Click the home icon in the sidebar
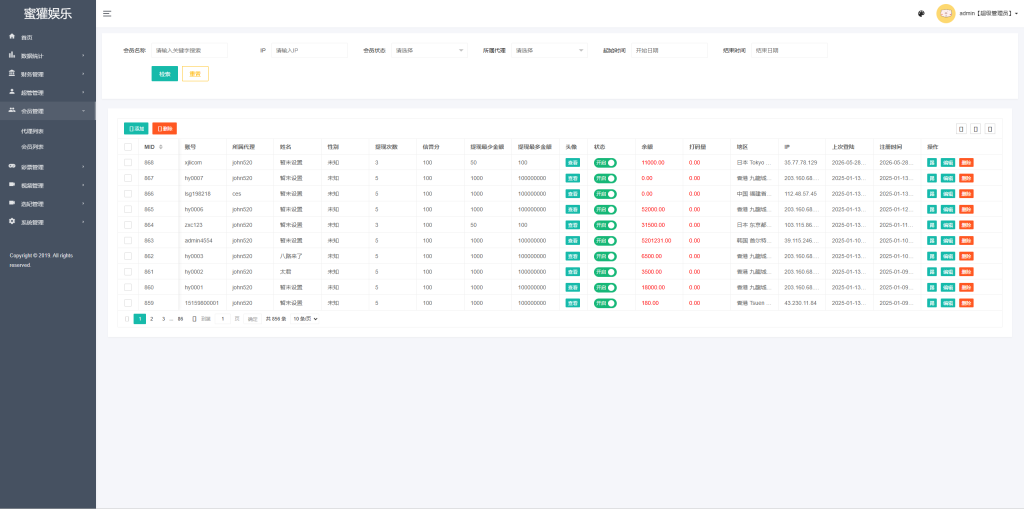The width and height of the screenshot is (1024, 509). [x=12, y=37]
